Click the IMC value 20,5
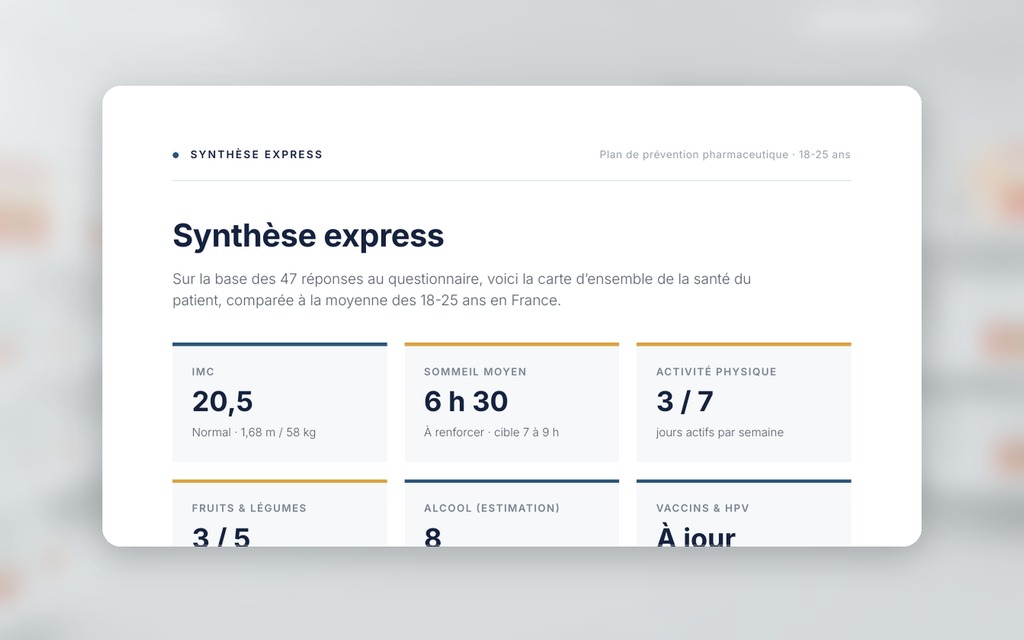Screen dimensions: 1024x640 click(x=222, y=401)
